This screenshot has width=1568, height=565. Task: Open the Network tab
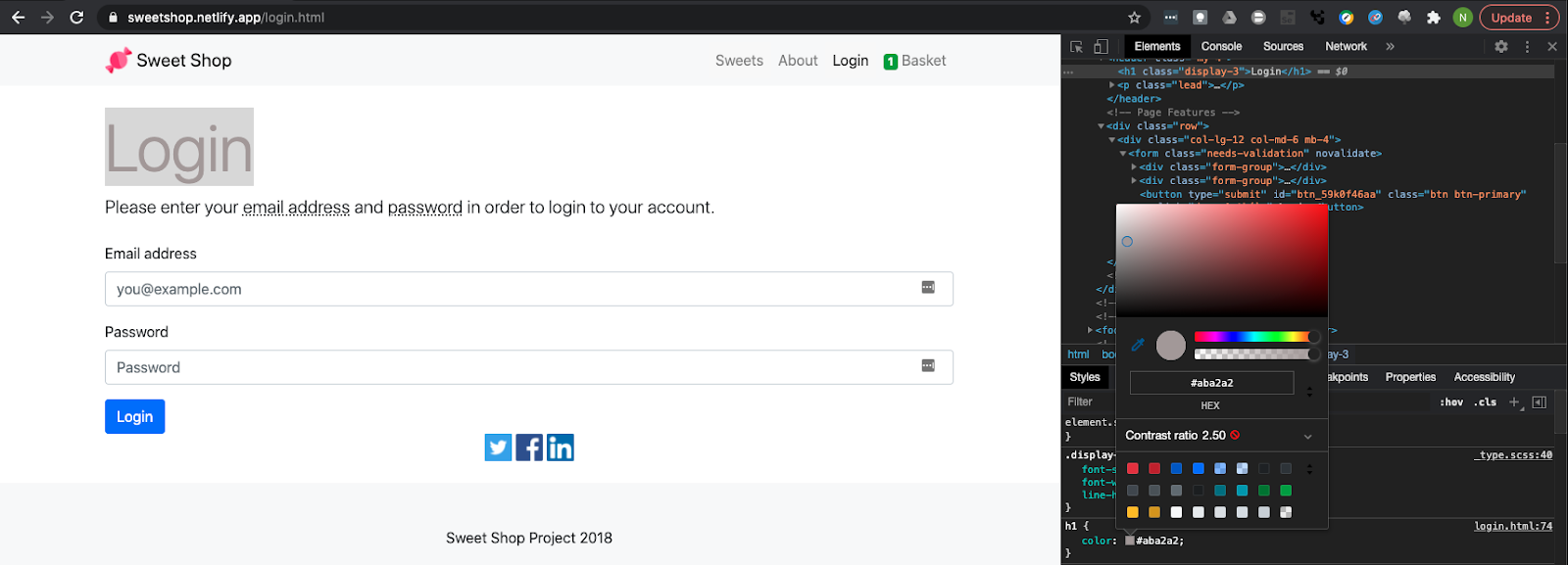[1346, 46]
